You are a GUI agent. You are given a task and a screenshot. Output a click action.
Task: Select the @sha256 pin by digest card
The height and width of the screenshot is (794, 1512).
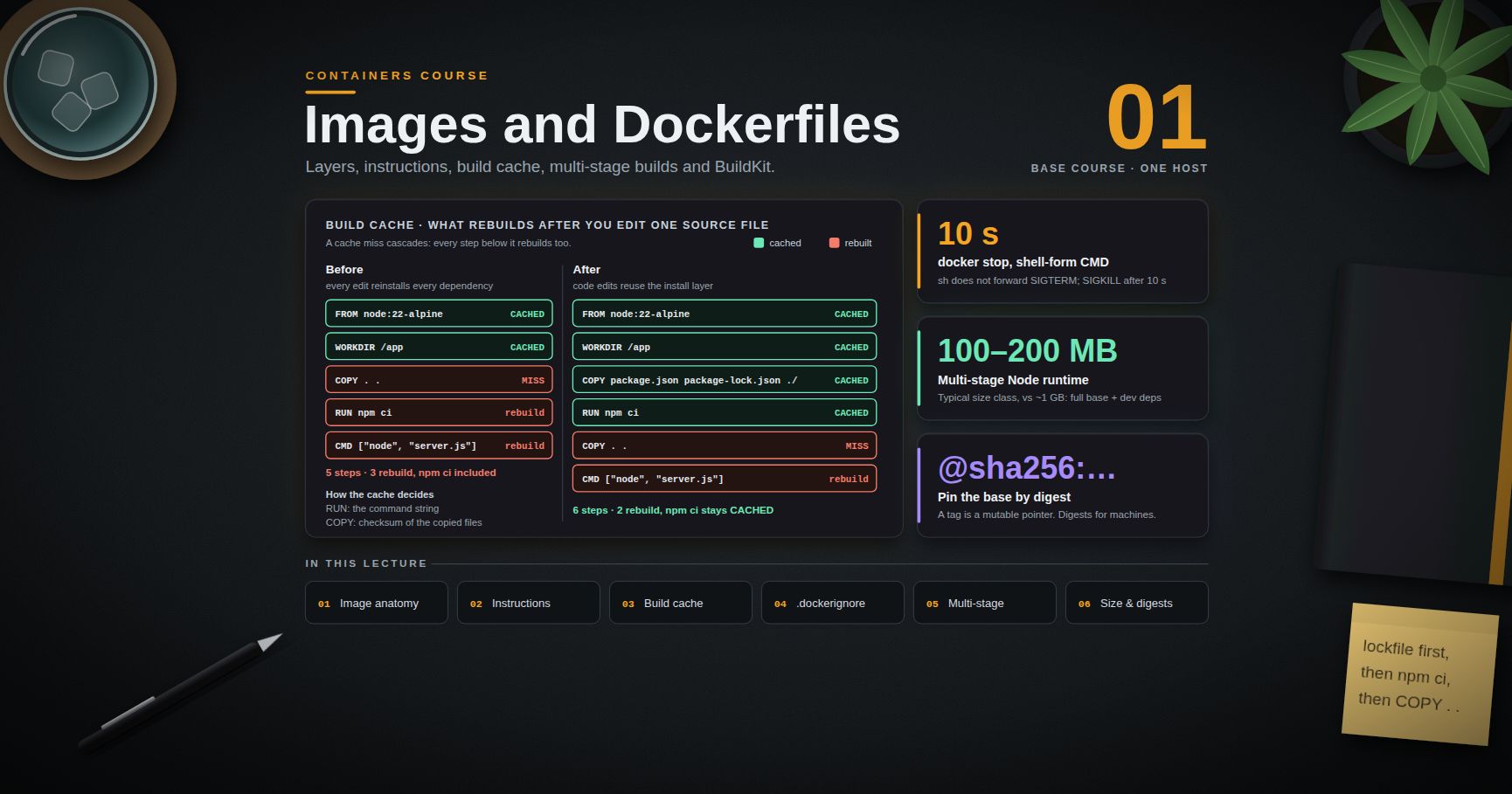[x=1062, y=485]
